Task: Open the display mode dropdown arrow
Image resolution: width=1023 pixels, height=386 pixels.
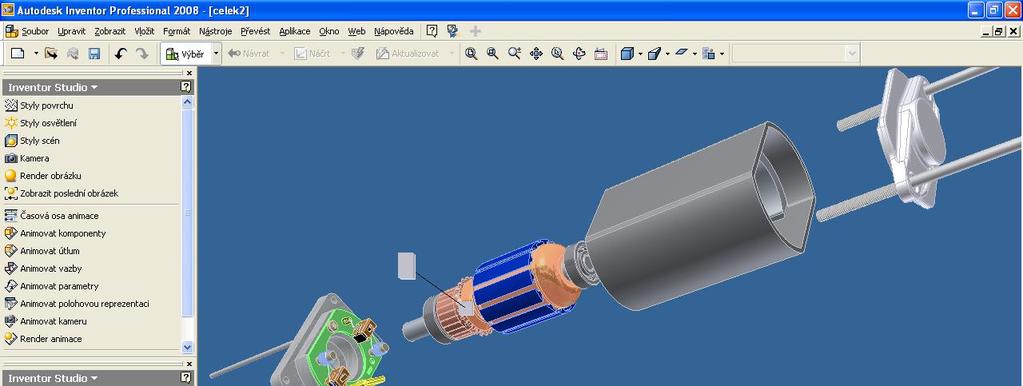Action: [640, 54]
